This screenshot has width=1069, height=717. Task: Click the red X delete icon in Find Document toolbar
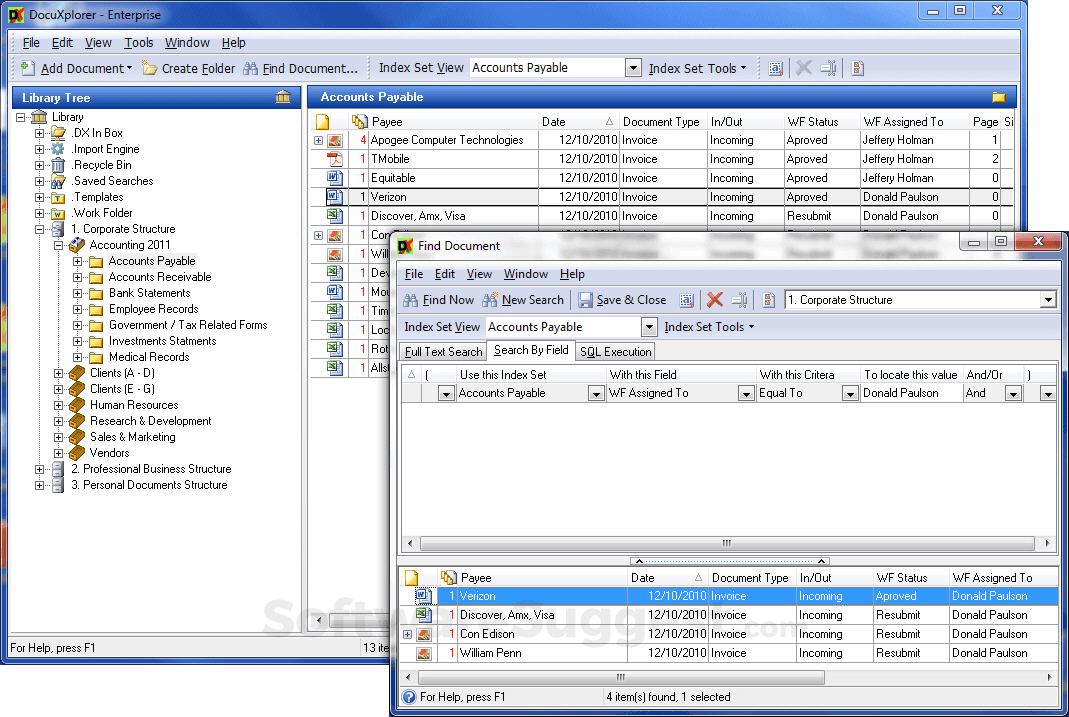[x=714, y=300]
